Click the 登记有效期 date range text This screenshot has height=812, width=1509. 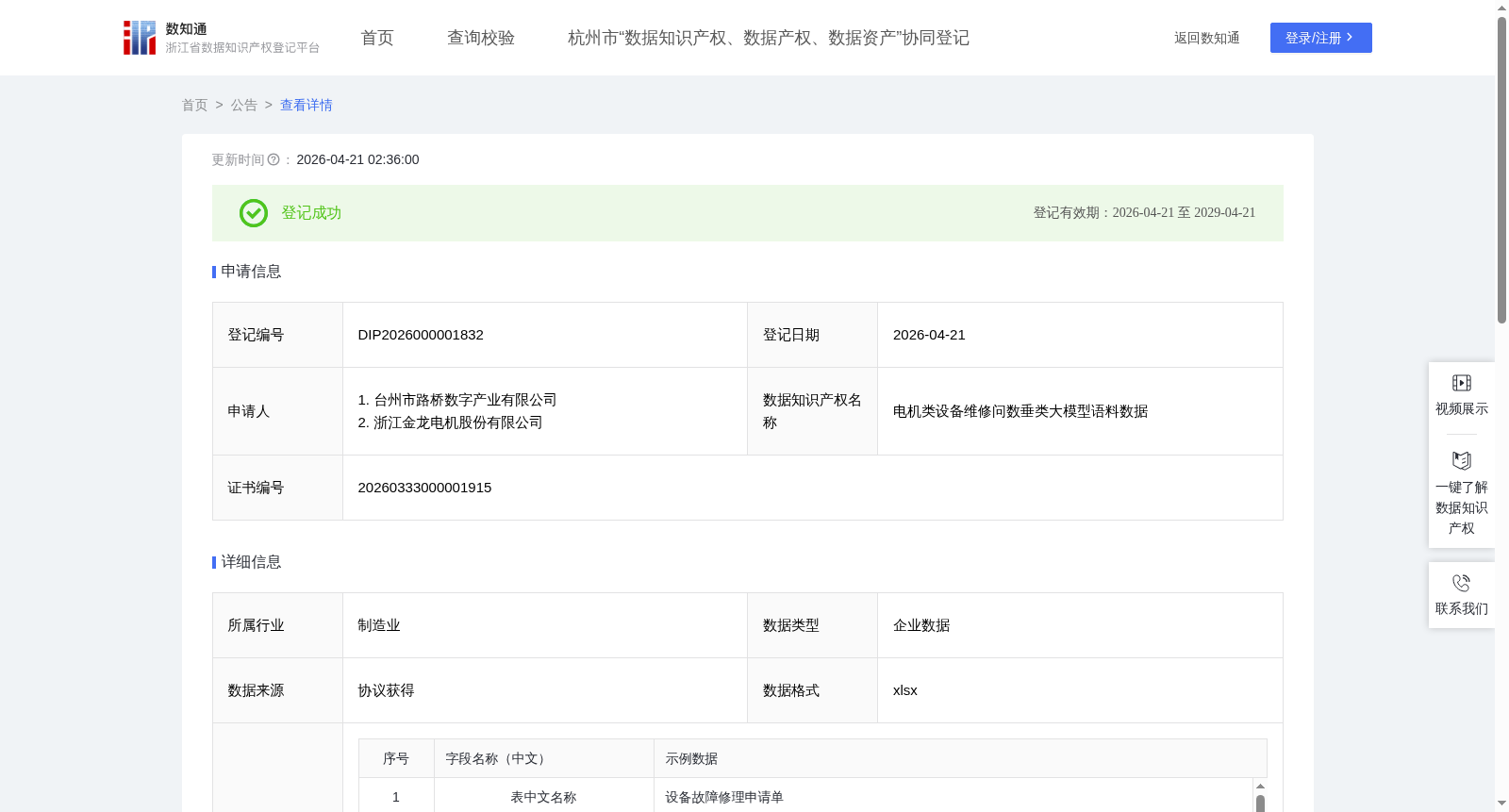coord(1144,213)
